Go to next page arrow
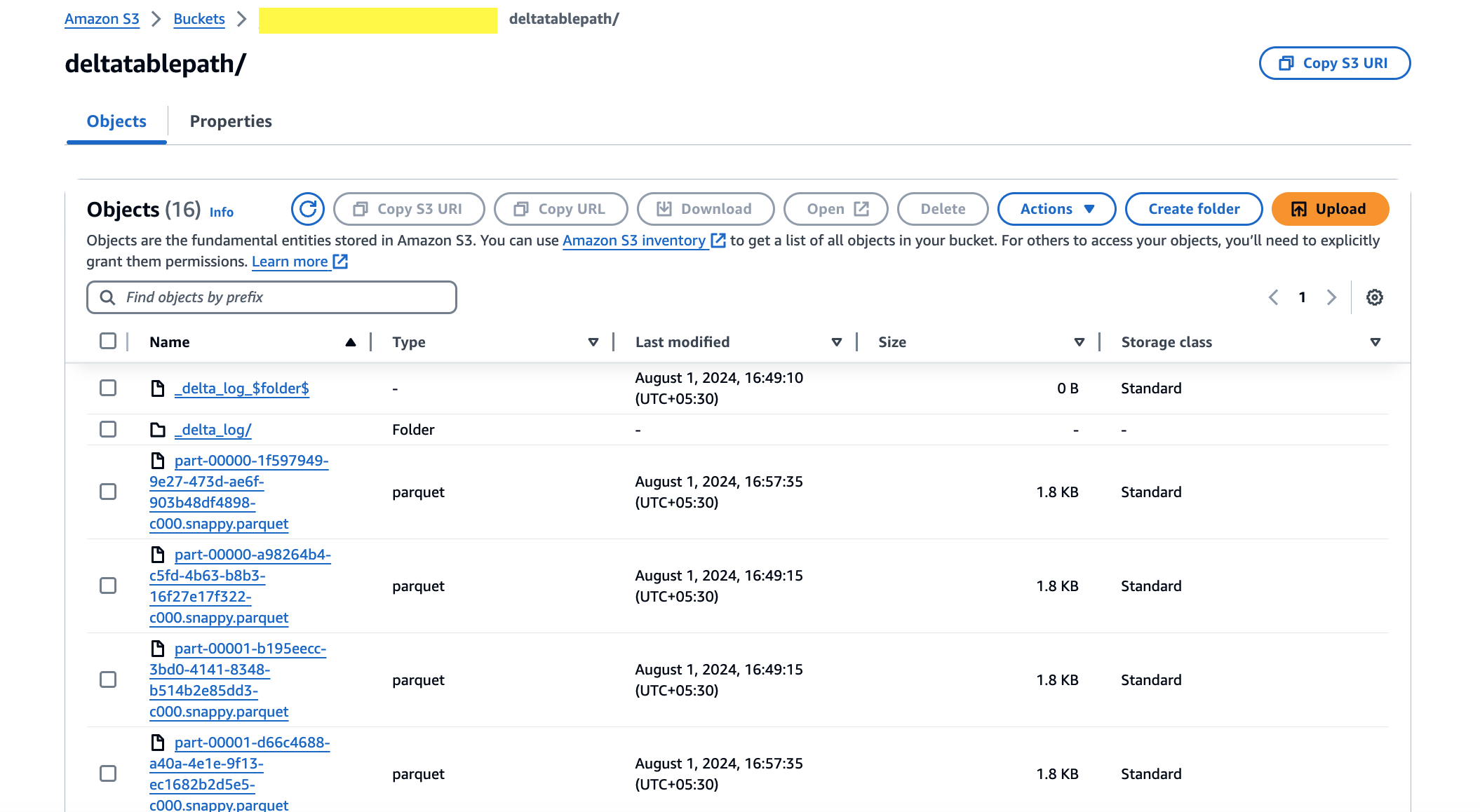 tap(1331, 297)
